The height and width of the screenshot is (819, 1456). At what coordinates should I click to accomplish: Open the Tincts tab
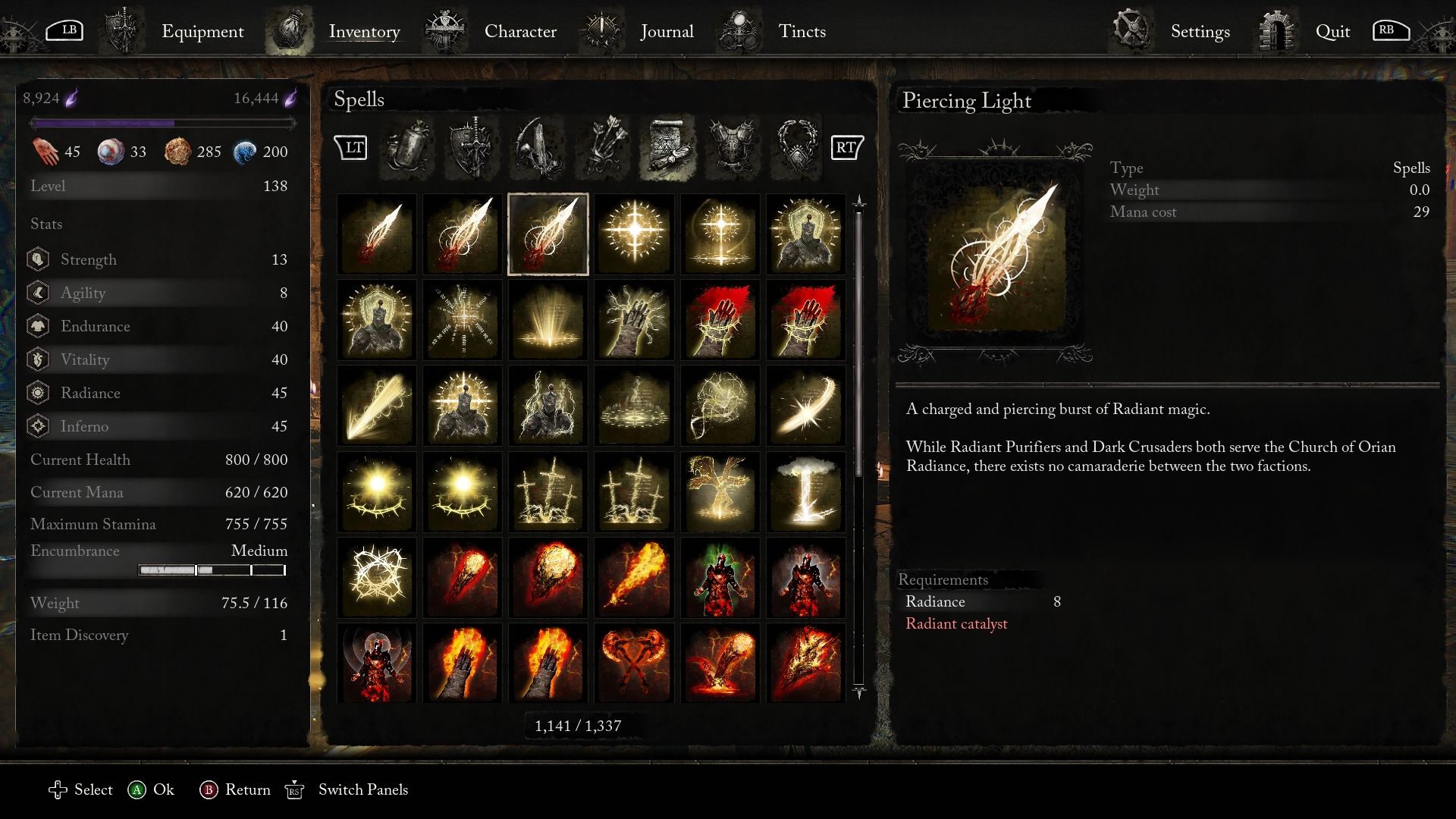802,31
